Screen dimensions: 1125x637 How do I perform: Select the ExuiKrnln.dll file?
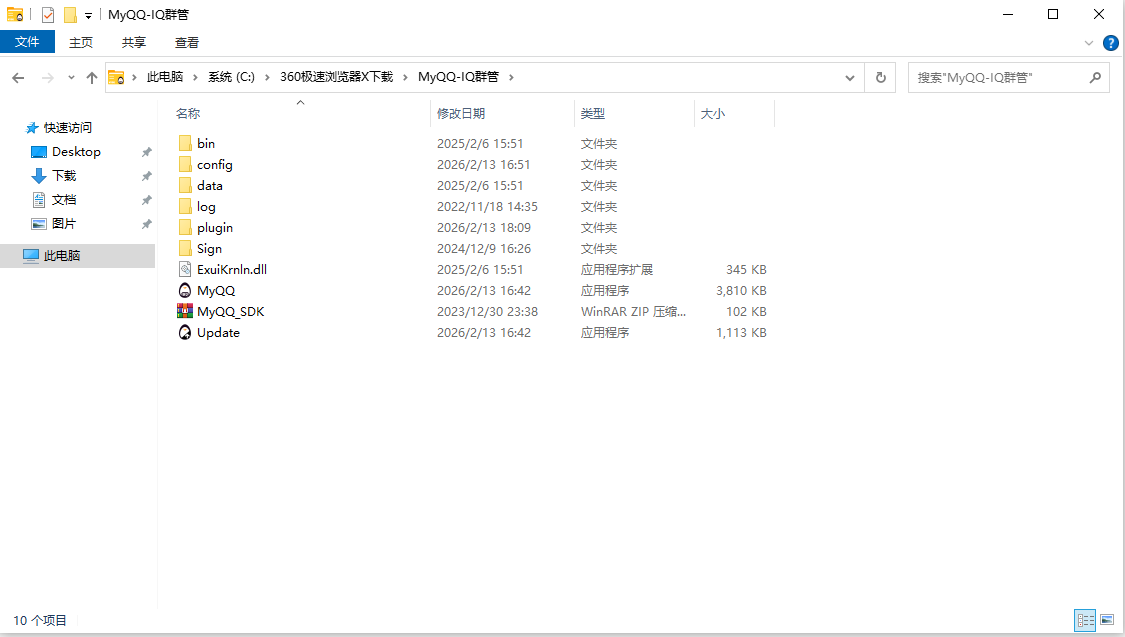pos(231,270)
